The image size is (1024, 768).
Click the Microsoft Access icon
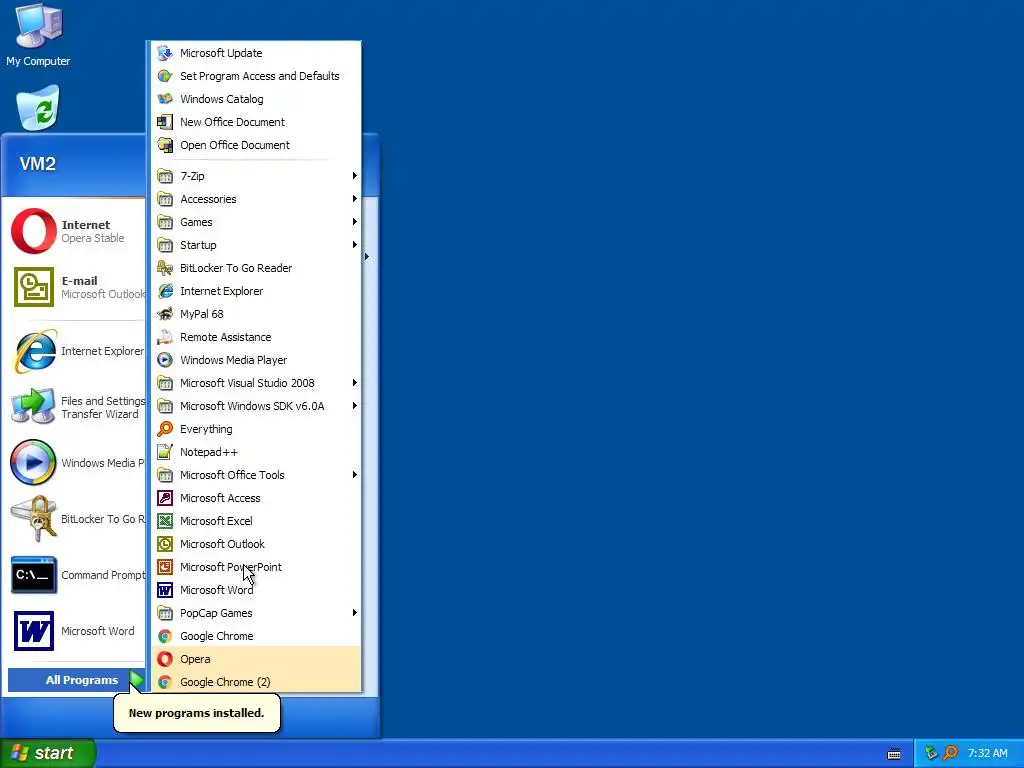[165, 498]
